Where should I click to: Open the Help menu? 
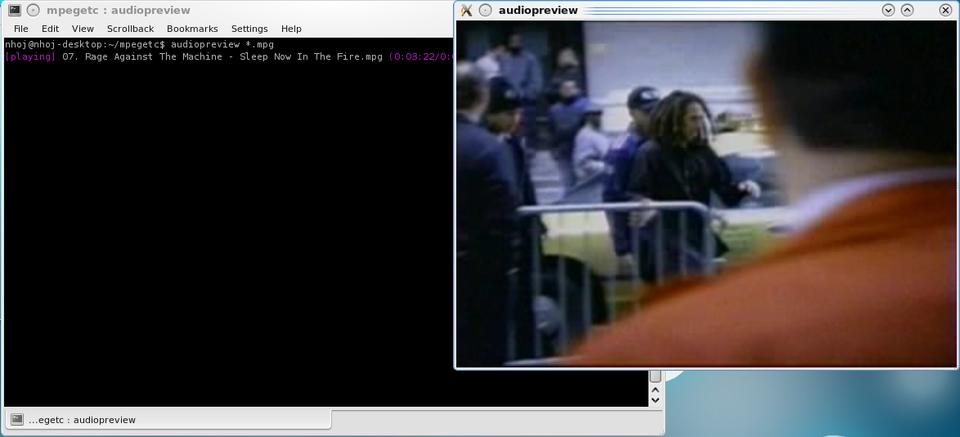tap(291, 29)
